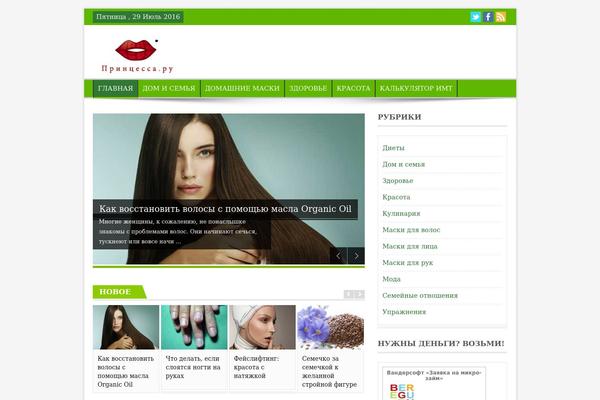Image resolution: width=600 pixels, height=400 pixels.
Task: Go to next slide in hair slider
Action: (356, 256)
